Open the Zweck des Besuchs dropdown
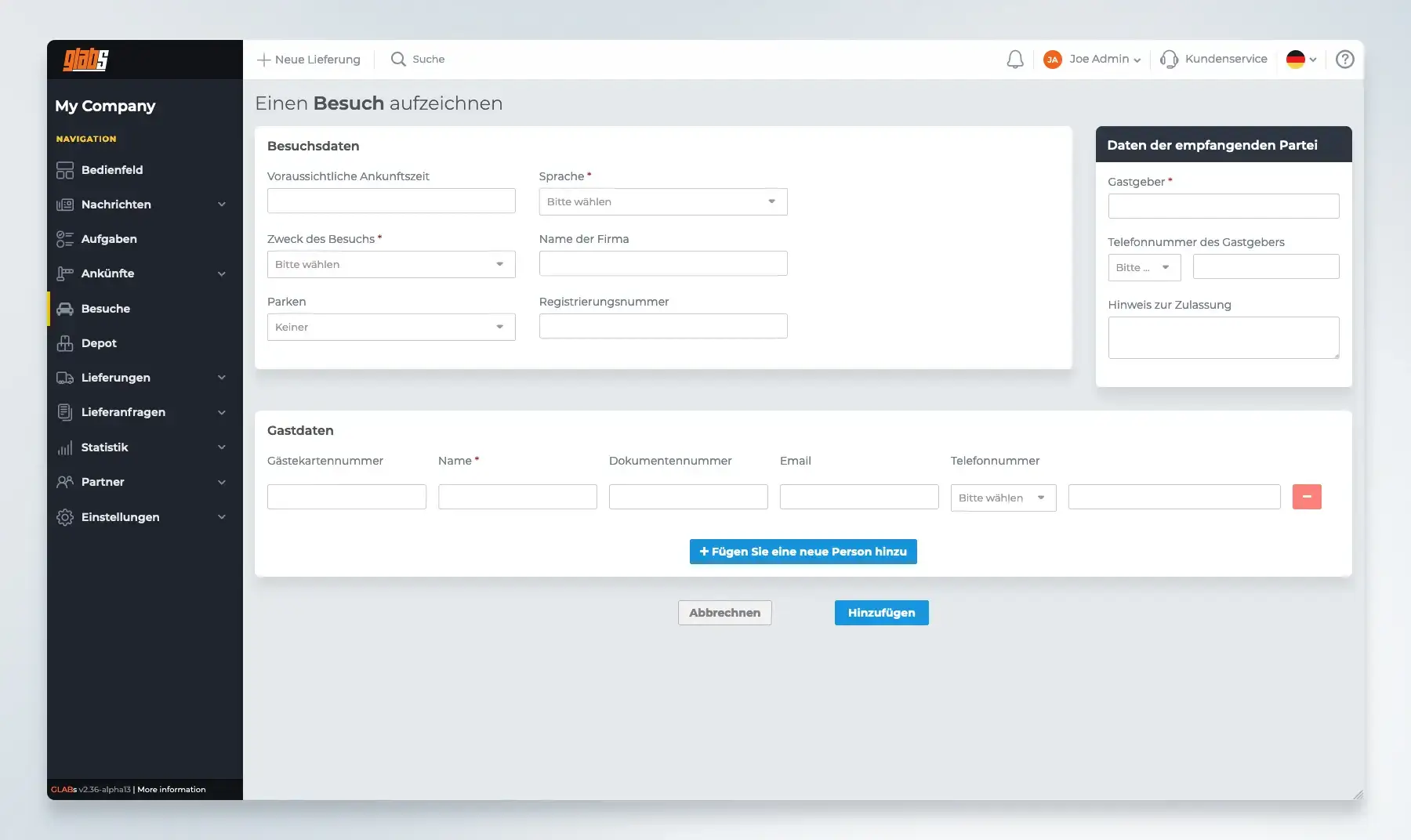 (x=390, y=265)
